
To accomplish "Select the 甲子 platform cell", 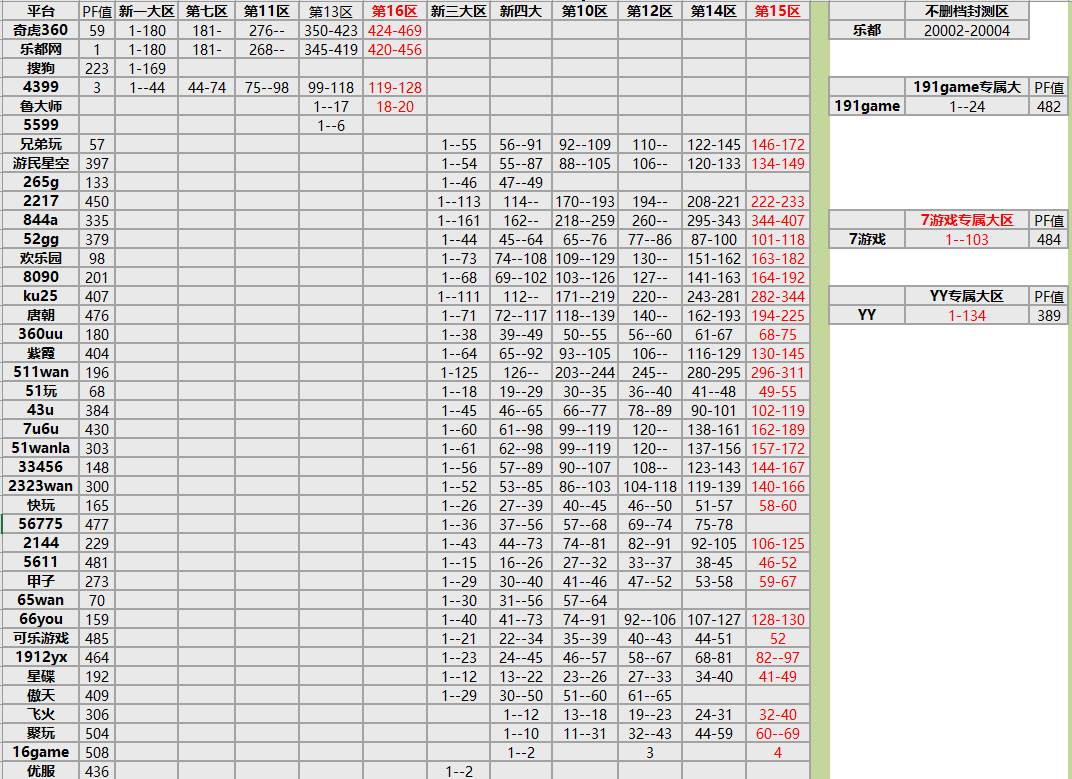I will click(40, 581).
